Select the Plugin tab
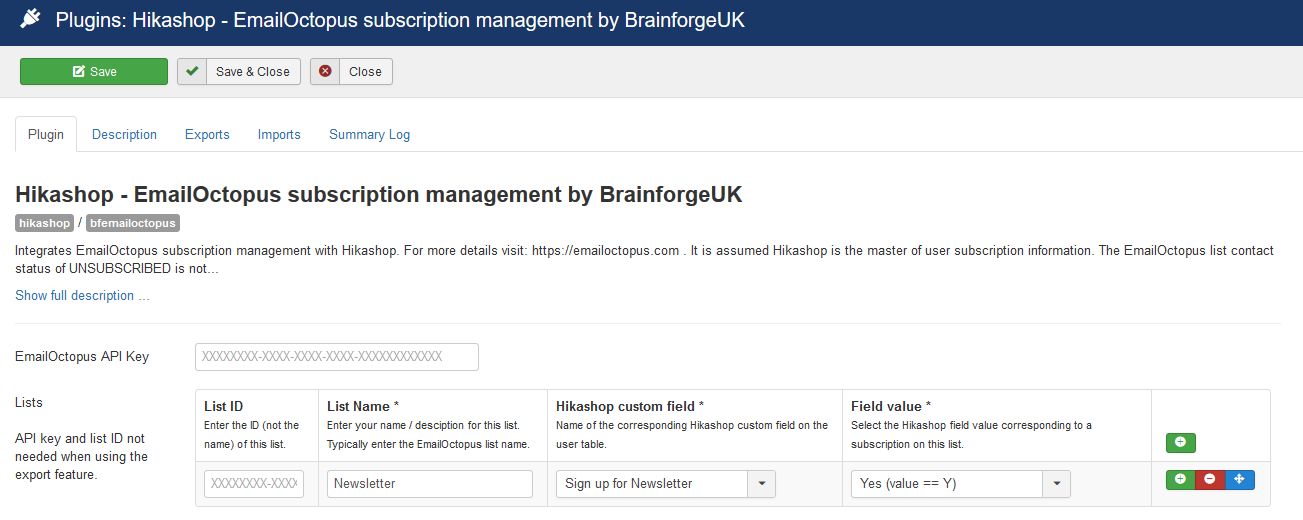 (x=46, y=134)
